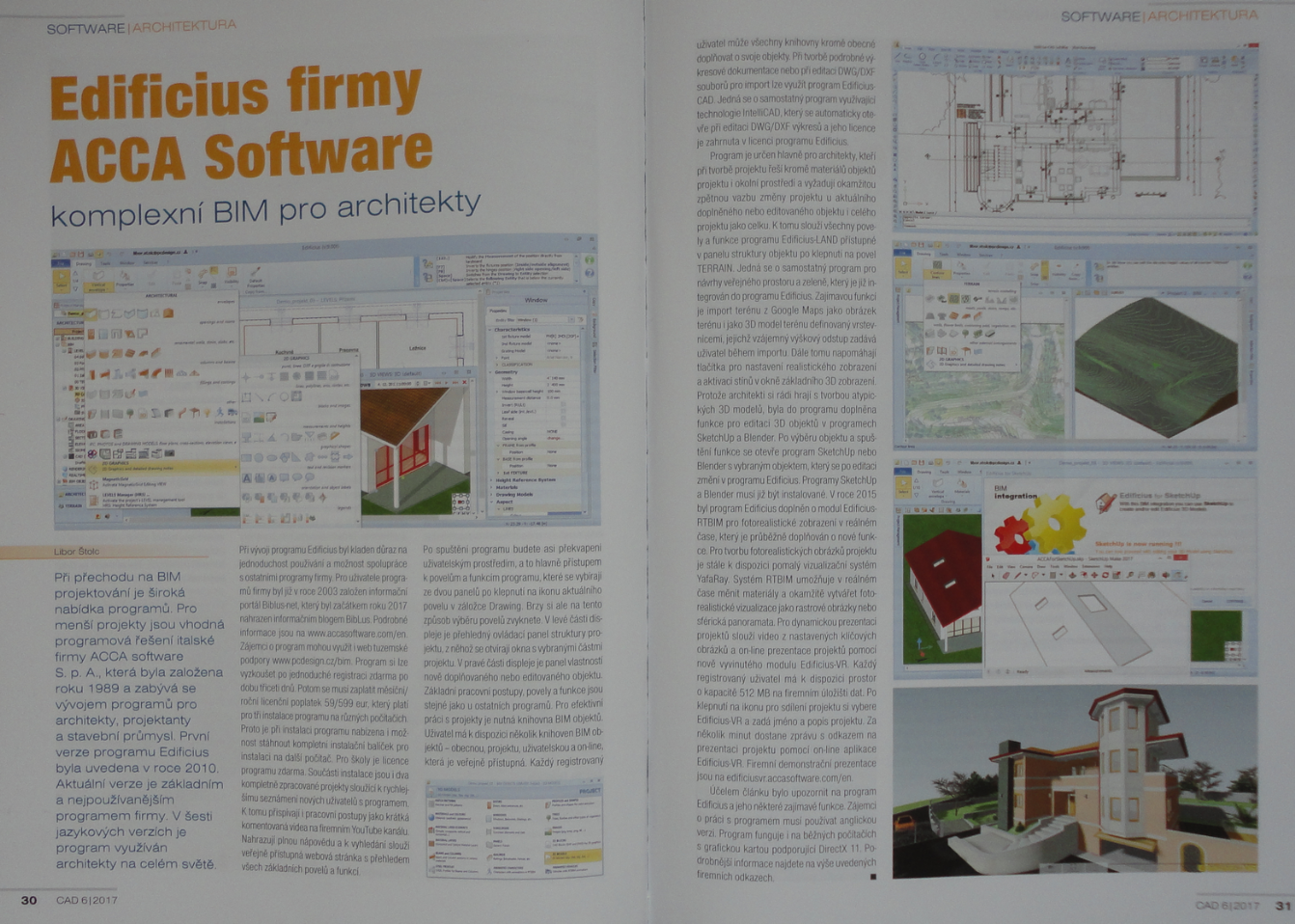Click the eraser tool in SketchUp toolbar
This screenshot has height=924, width=1295.
[1006, 575]
